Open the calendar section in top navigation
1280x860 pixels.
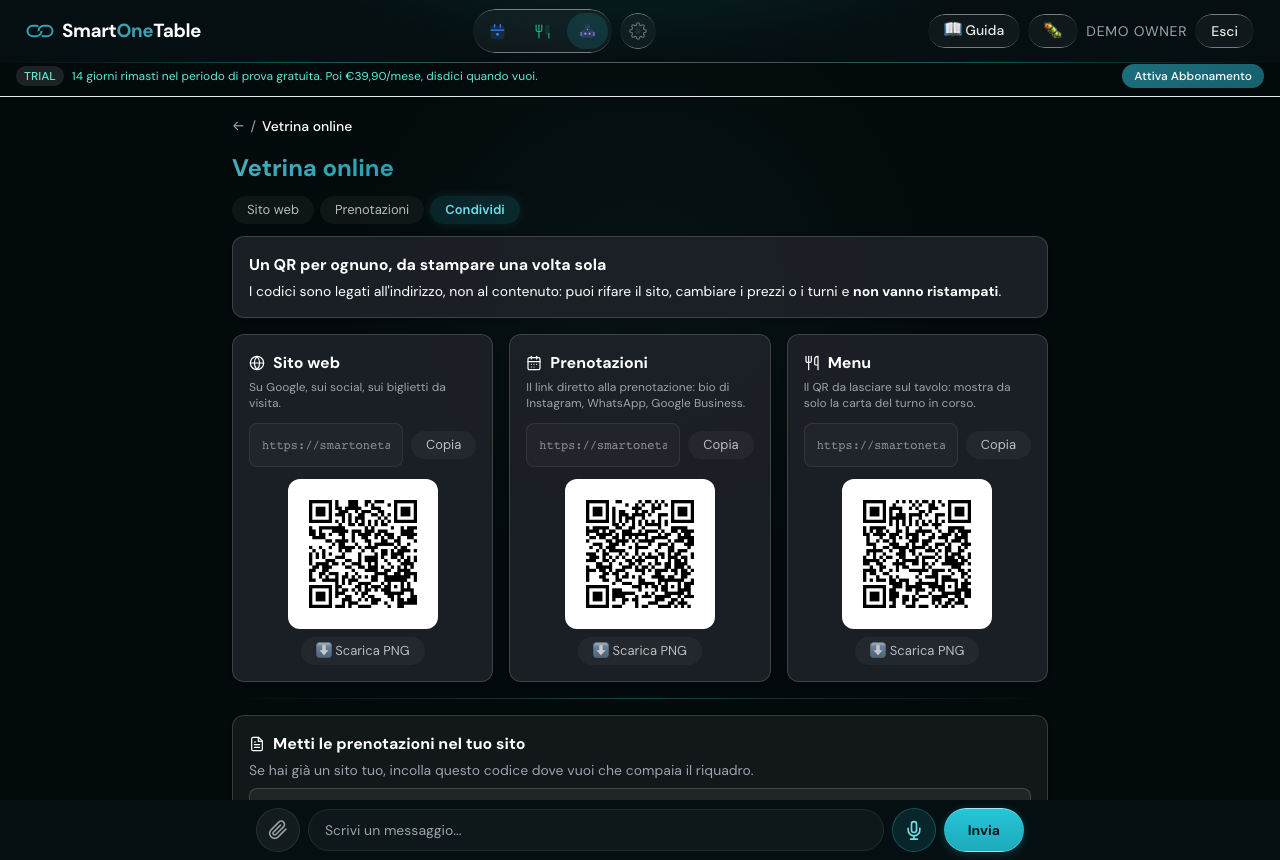pyautogui.click(x=497, y=31)
